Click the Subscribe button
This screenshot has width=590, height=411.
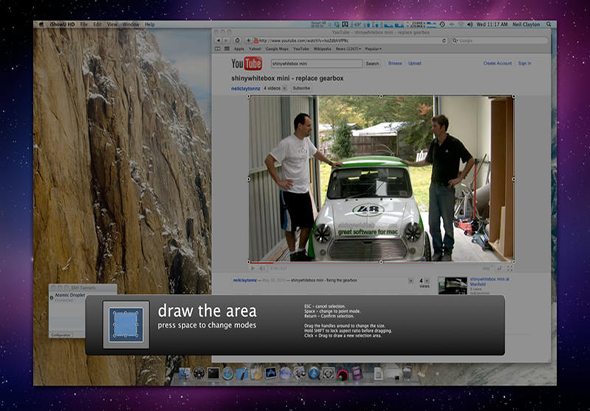tap(301, 88)
